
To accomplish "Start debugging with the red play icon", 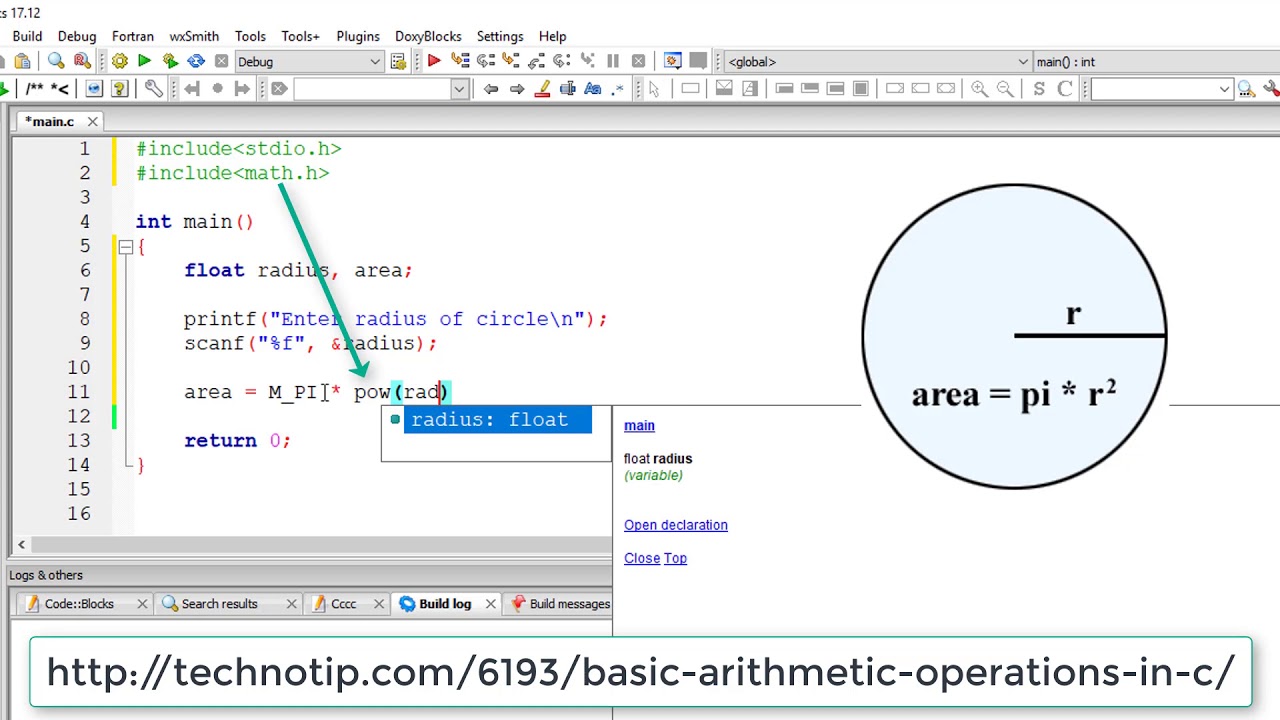I will click(434, 62).
